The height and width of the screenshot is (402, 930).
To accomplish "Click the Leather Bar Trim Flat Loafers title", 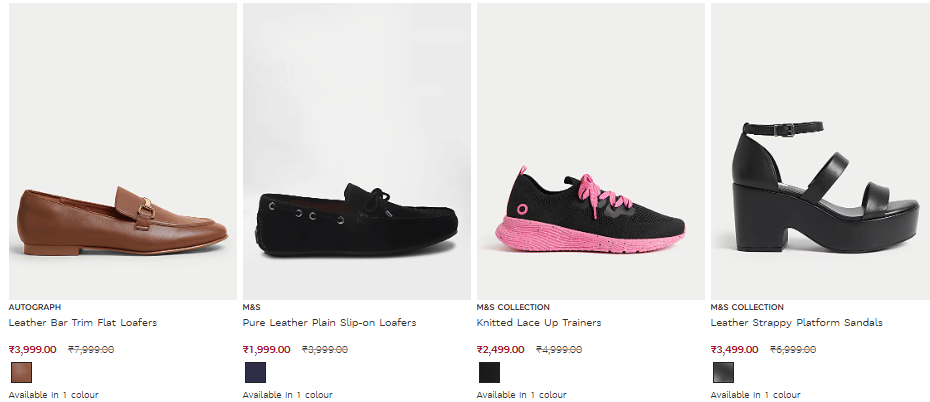I will 83,323.
